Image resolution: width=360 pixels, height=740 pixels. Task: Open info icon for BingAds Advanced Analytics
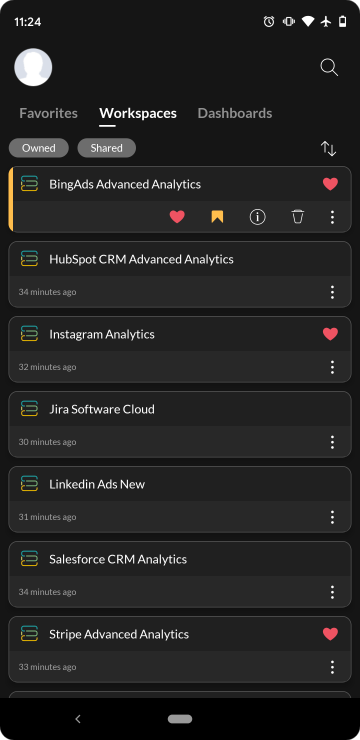click(x=257, y=217)
